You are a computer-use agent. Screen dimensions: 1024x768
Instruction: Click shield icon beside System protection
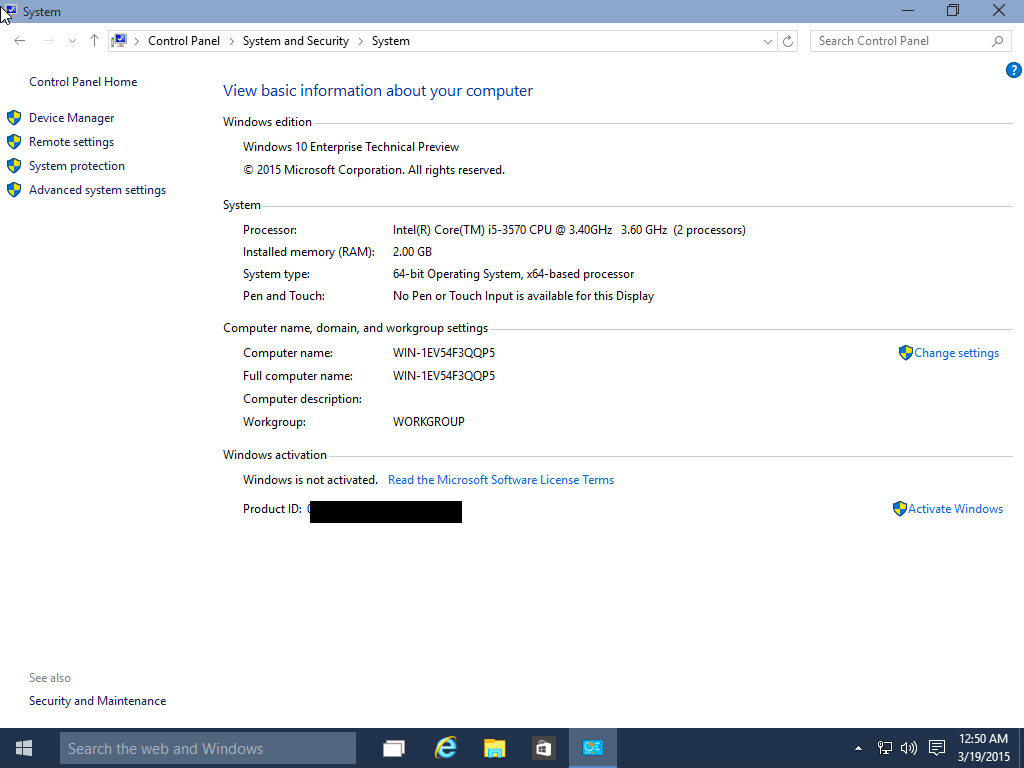pos(14,166)
